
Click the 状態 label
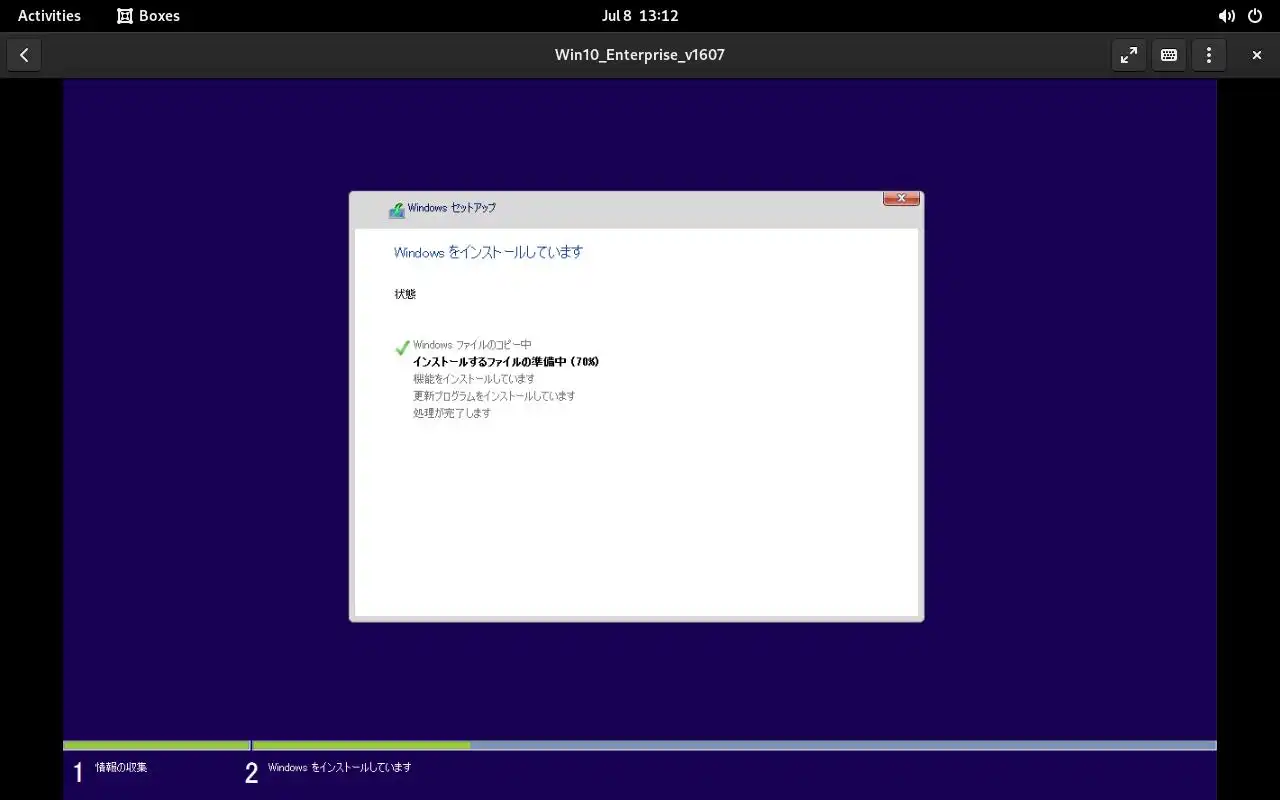[x=405, y=294]
